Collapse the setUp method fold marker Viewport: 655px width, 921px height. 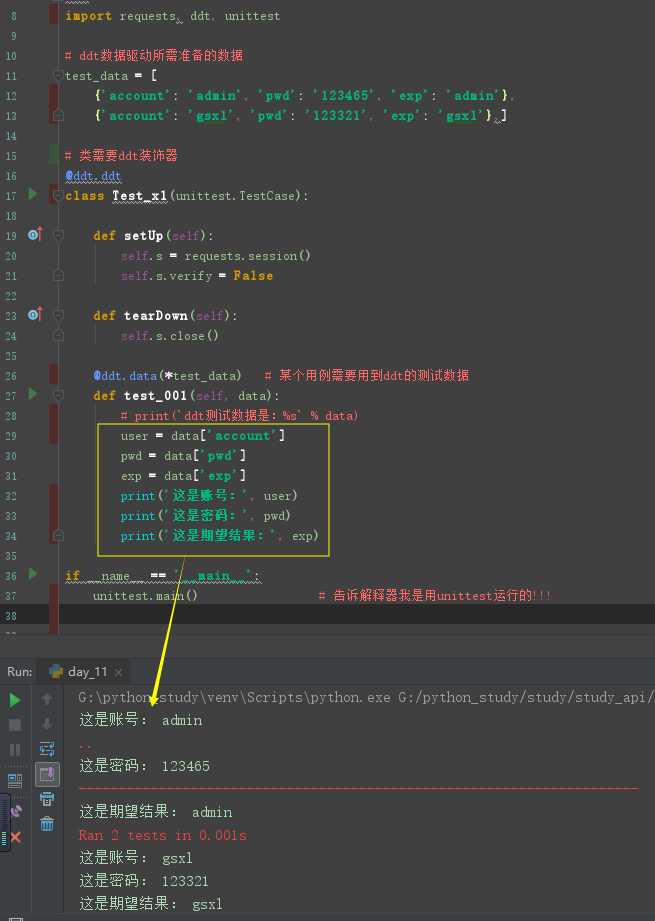coord(58,235)
